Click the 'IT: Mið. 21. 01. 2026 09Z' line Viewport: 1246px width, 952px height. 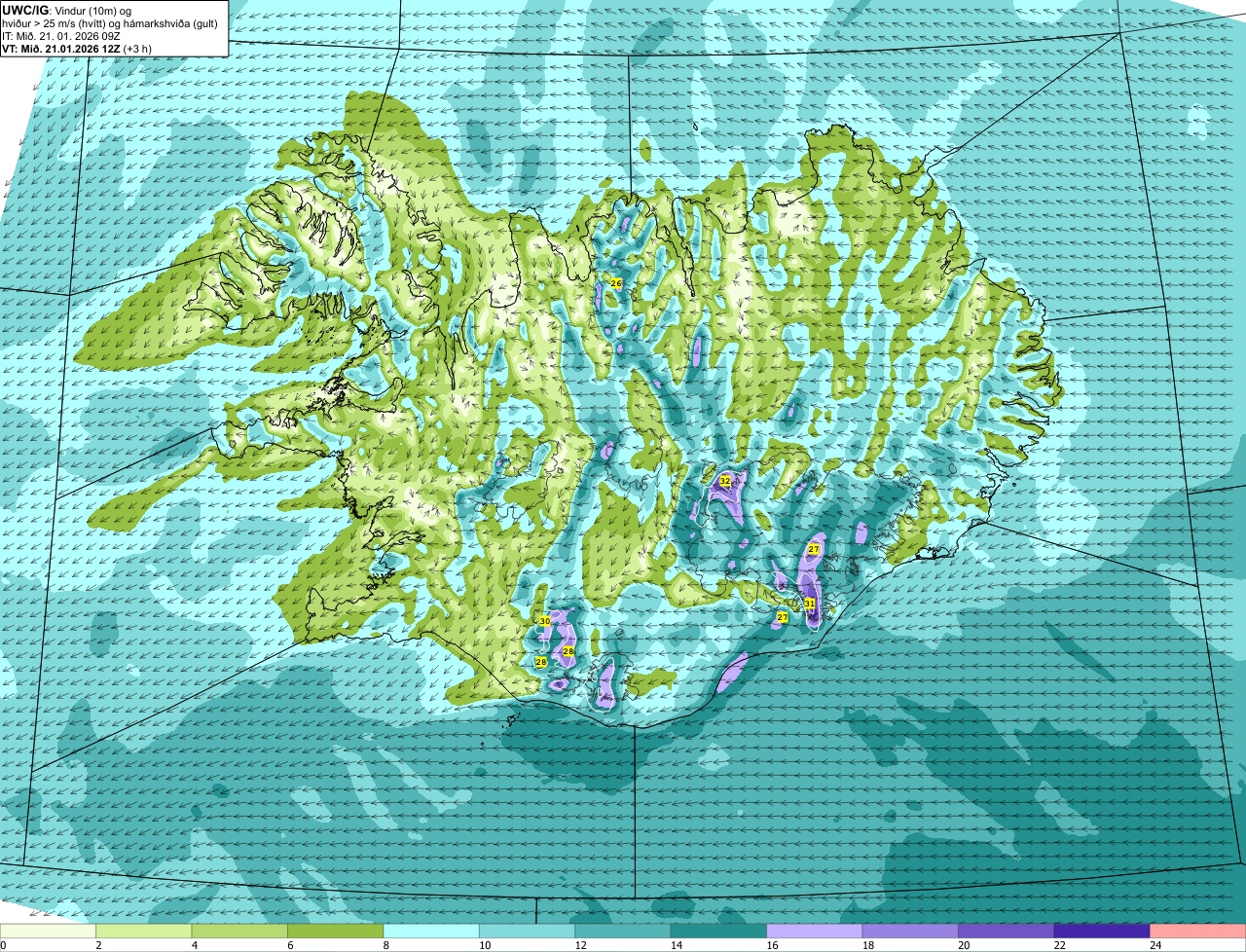point(59,35)
